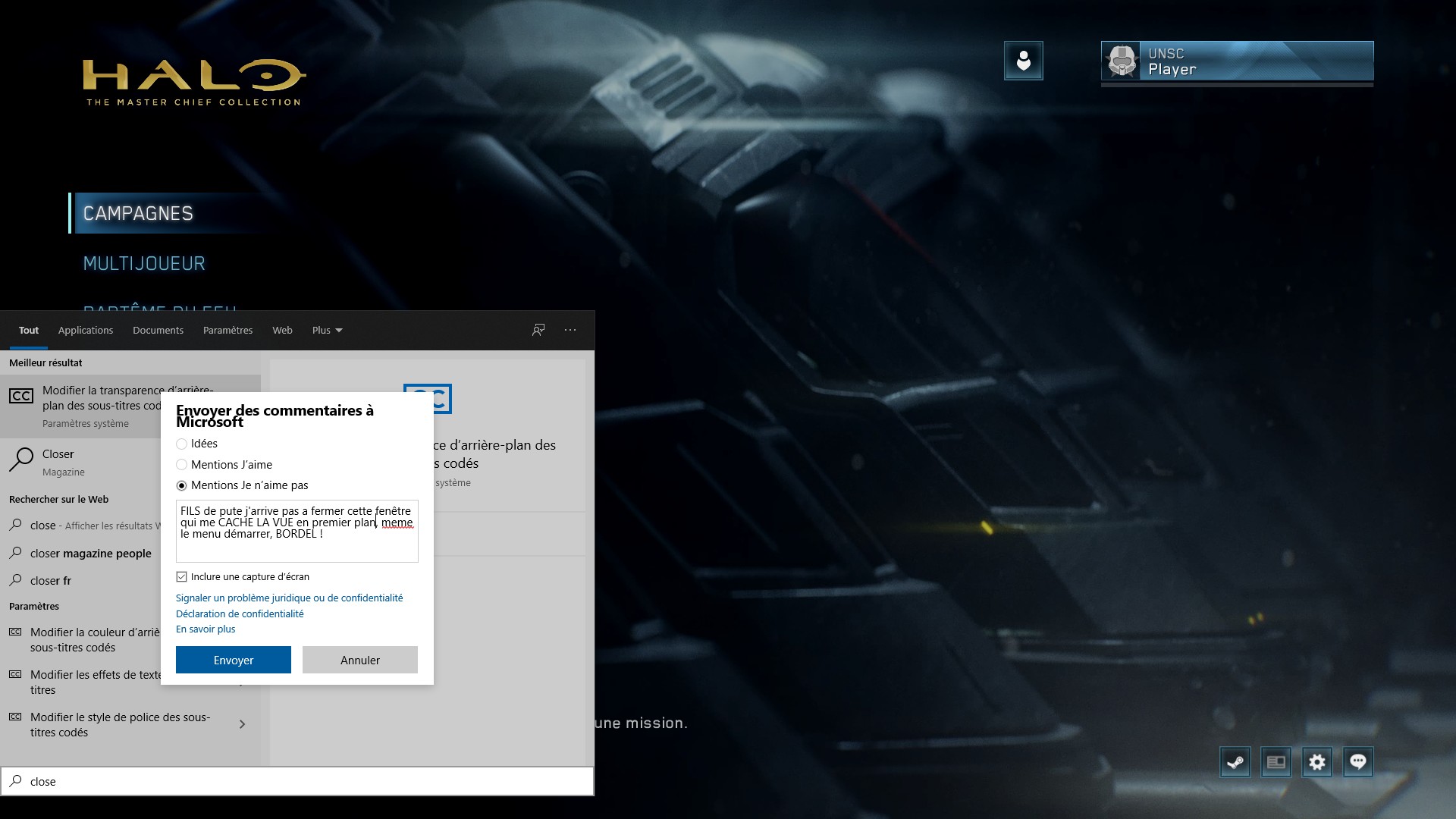This screenshot has height=819, width=1456.
Task: Open the news feed icon
Action: 1276,762
